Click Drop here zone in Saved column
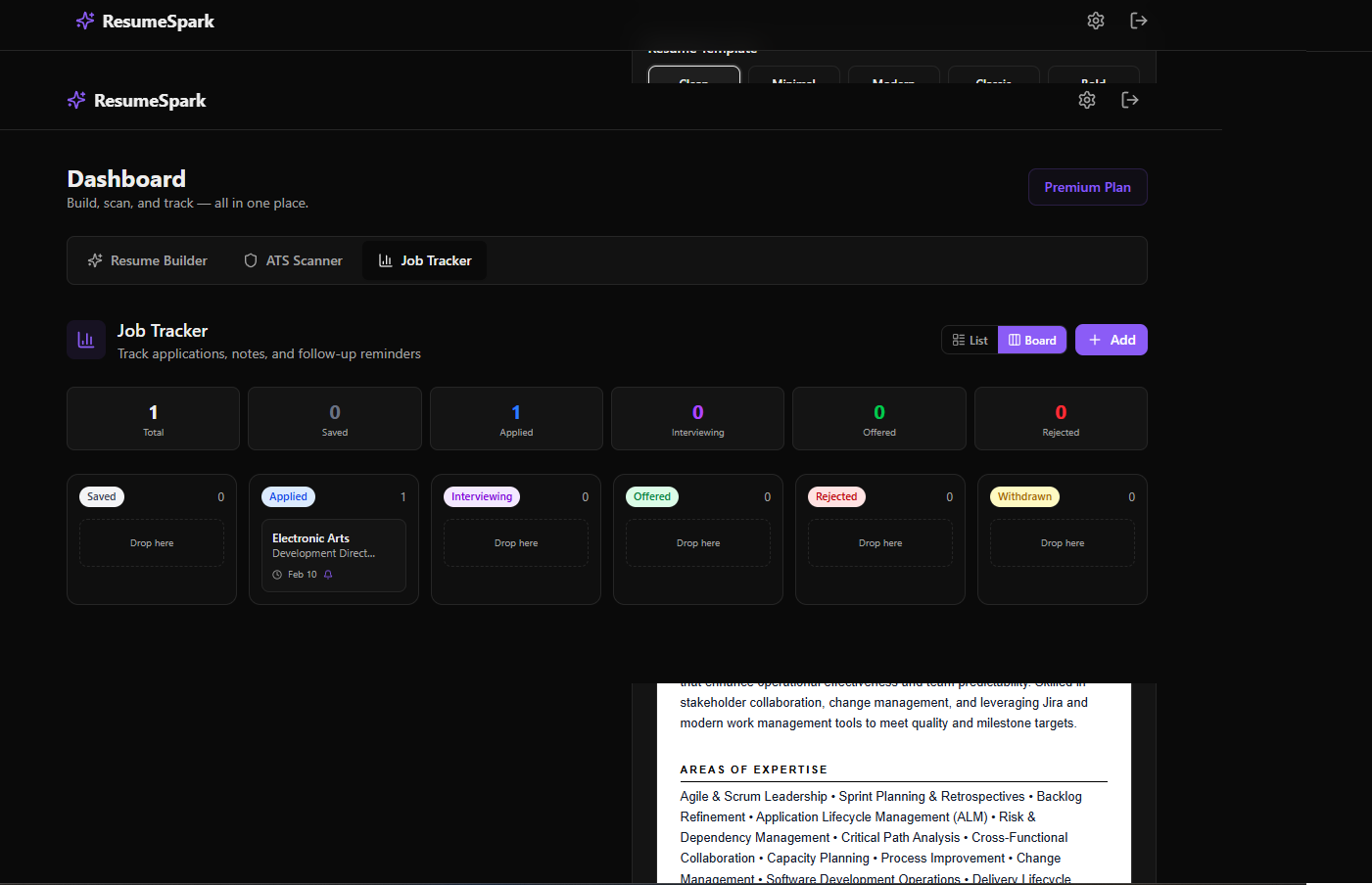The height and width of the screenshot is (885, 1372). point(152,542)
